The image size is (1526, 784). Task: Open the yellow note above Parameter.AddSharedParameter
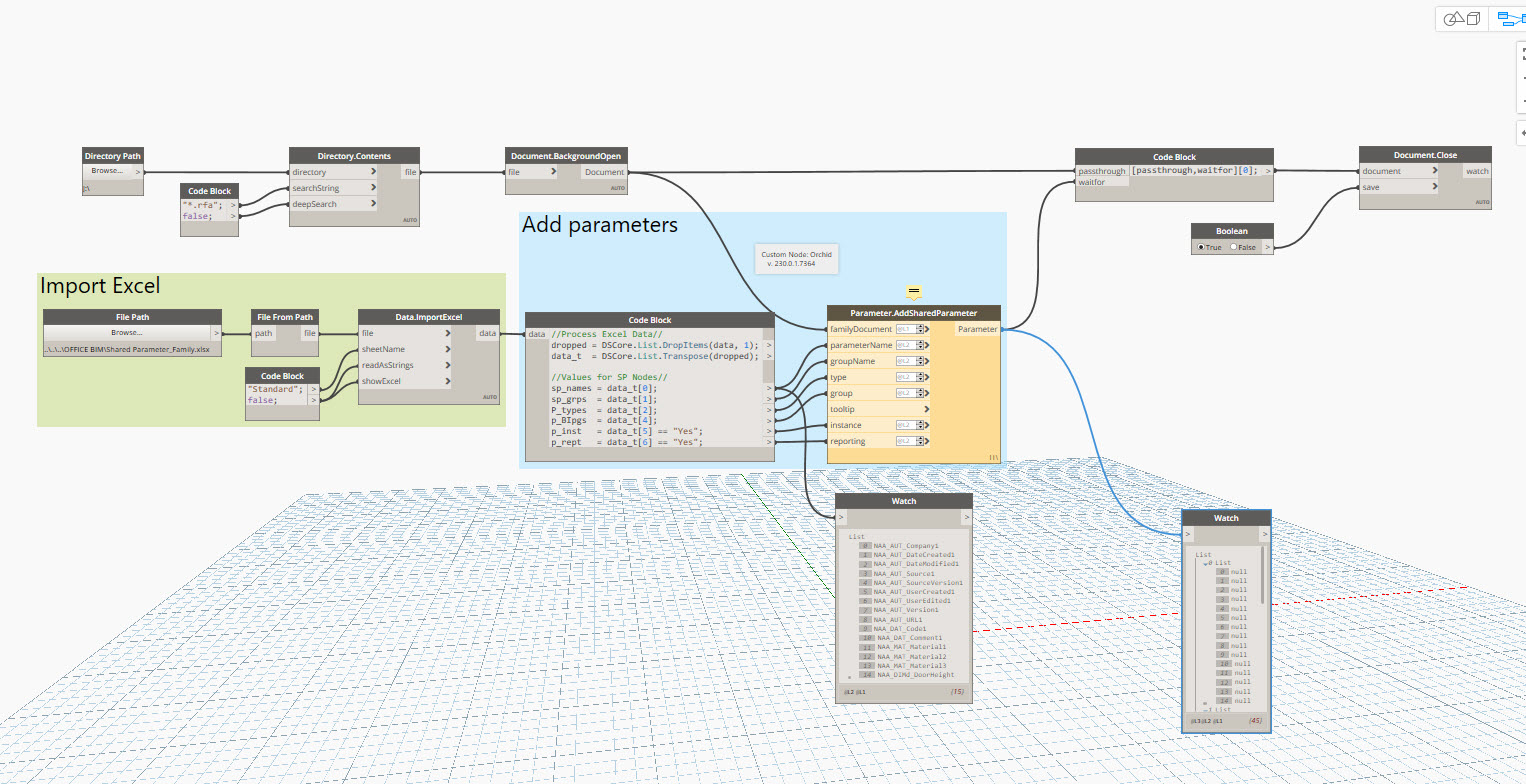913,292
